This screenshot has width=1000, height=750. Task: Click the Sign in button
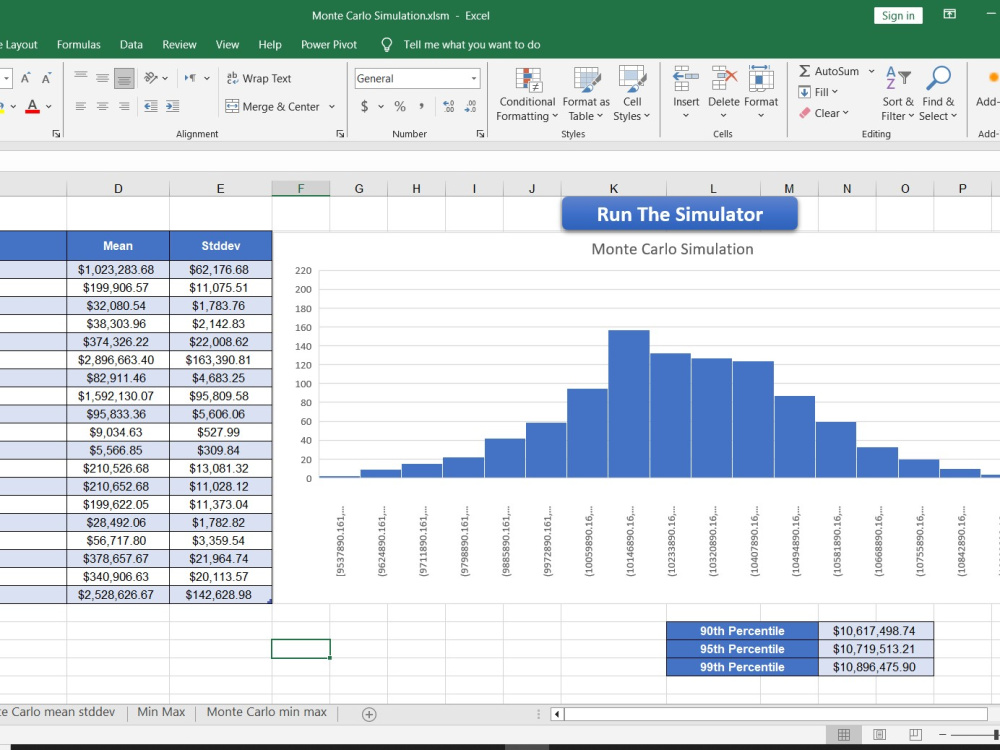pos(897,15)
